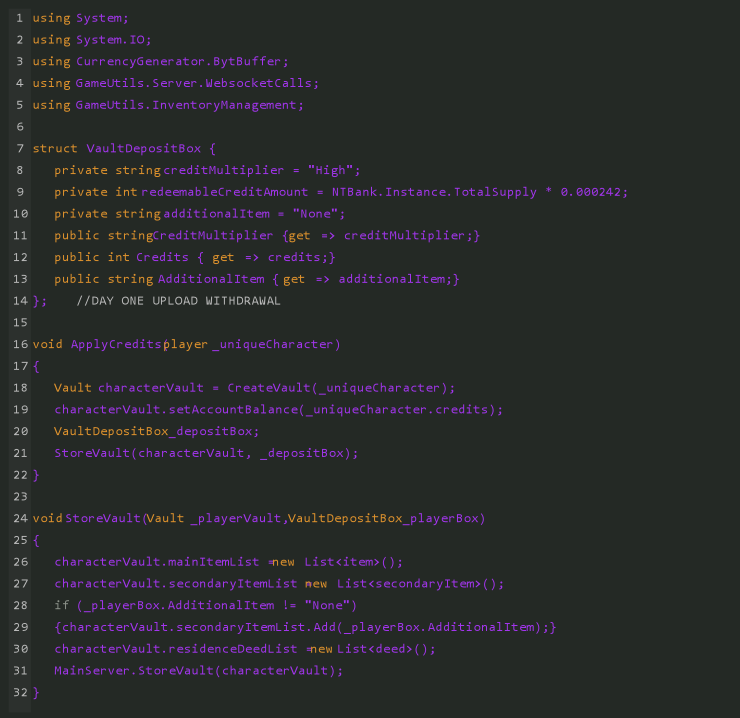Select NTBank.Instance.TotalSupply expression
Screen dimensions: 740x718
(434, 192)
